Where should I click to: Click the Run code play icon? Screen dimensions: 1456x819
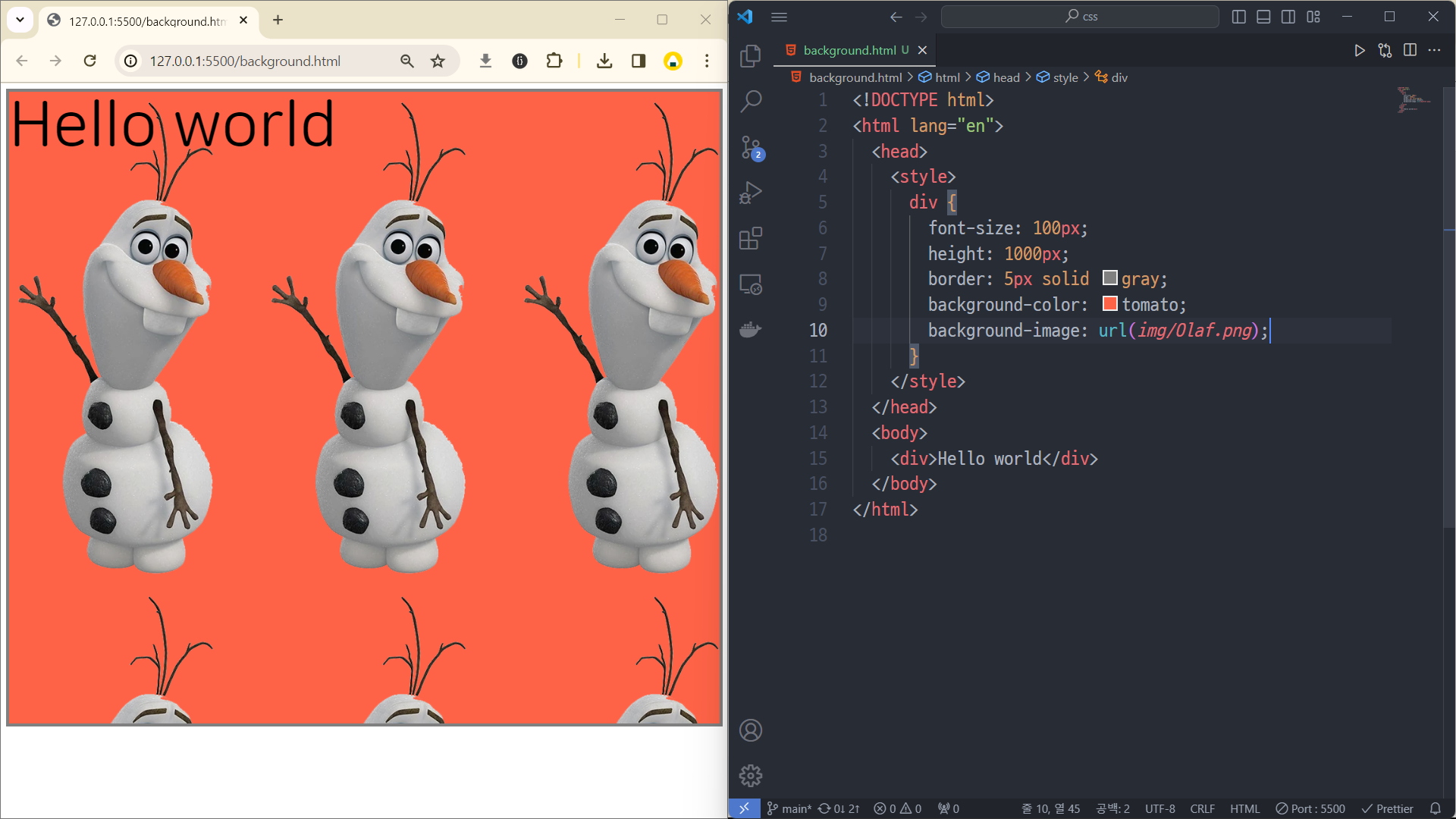pyautogui.click(x=1359, y=50)
